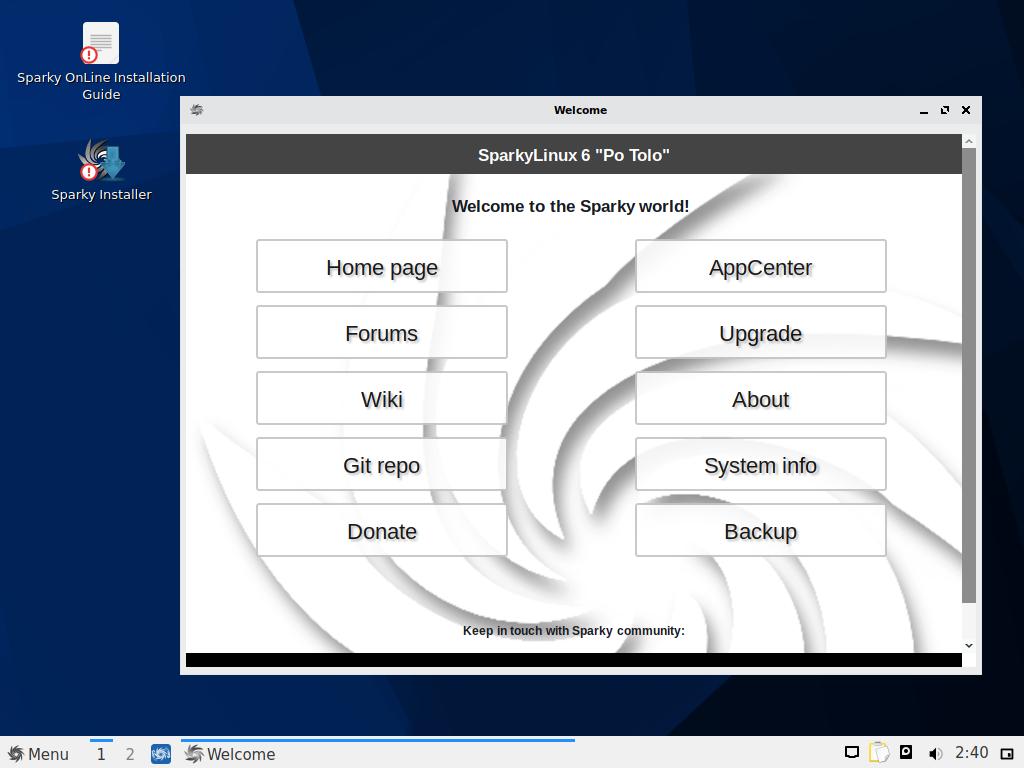
Task: Click the Upgrade button
Action: click(760, 332)
